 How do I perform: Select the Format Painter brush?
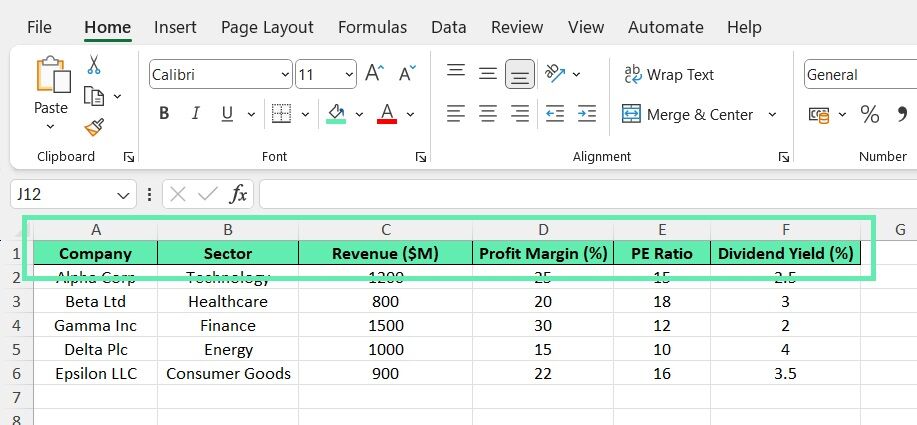[x=94, y=127]
